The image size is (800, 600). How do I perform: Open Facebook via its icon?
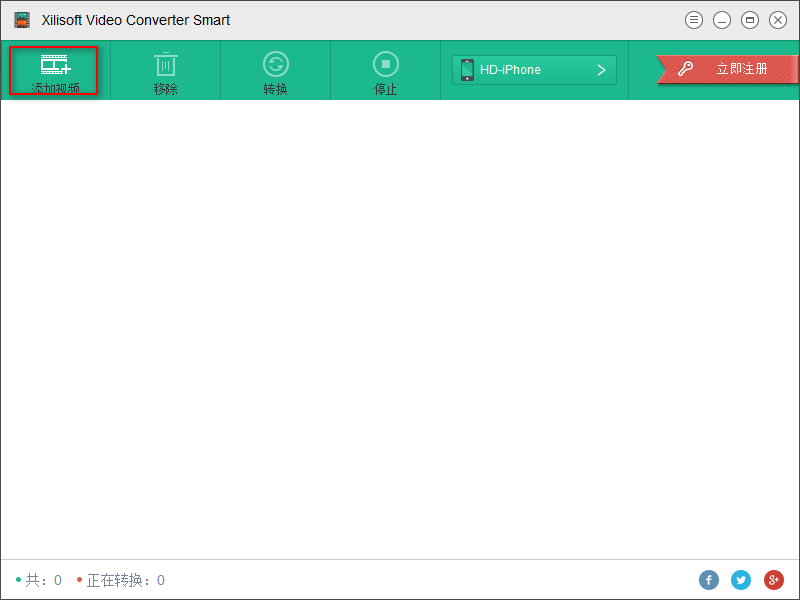point(709,580)
